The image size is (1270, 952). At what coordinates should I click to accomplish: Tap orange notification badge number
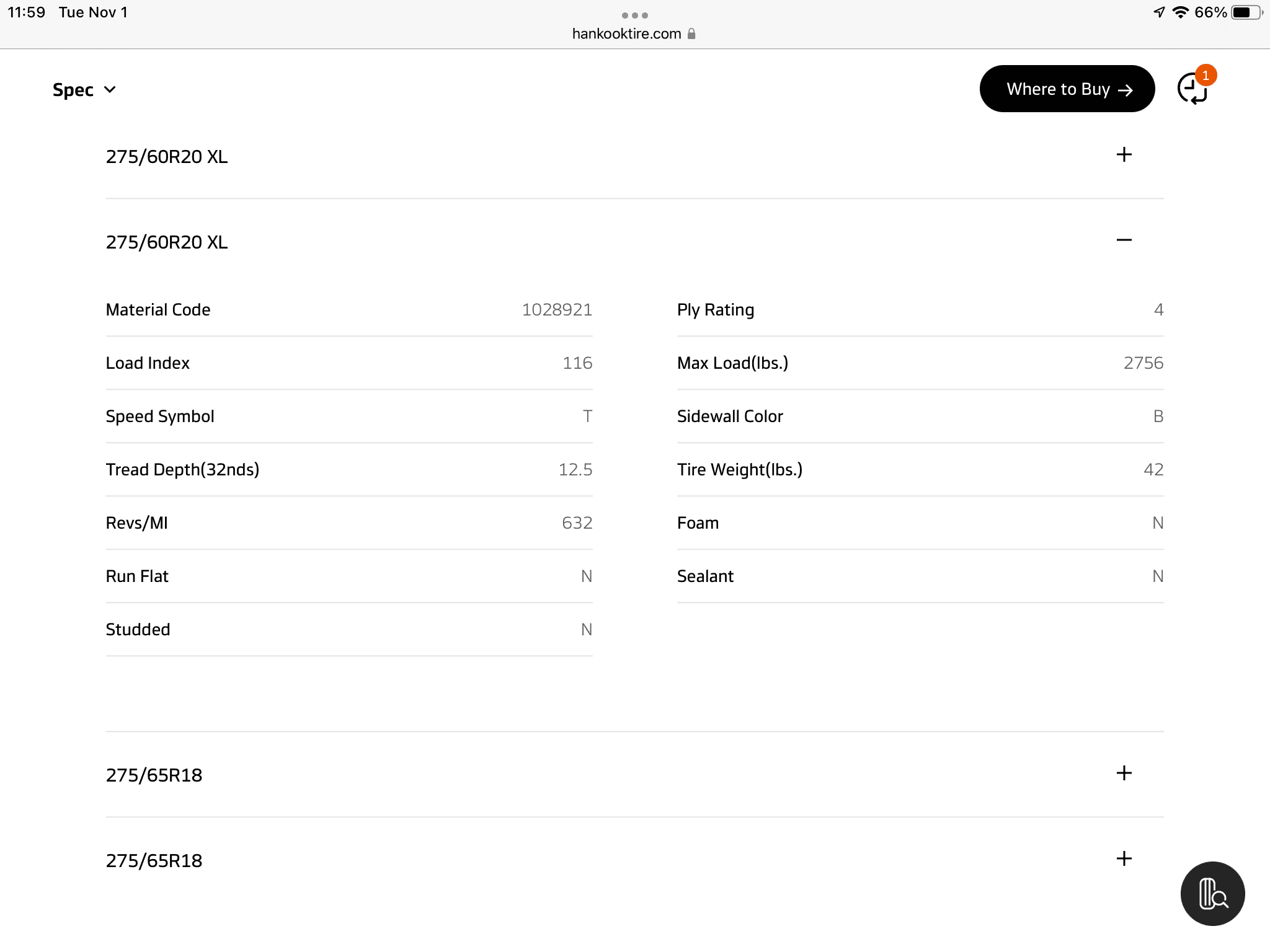click(x=1206, y=76)
